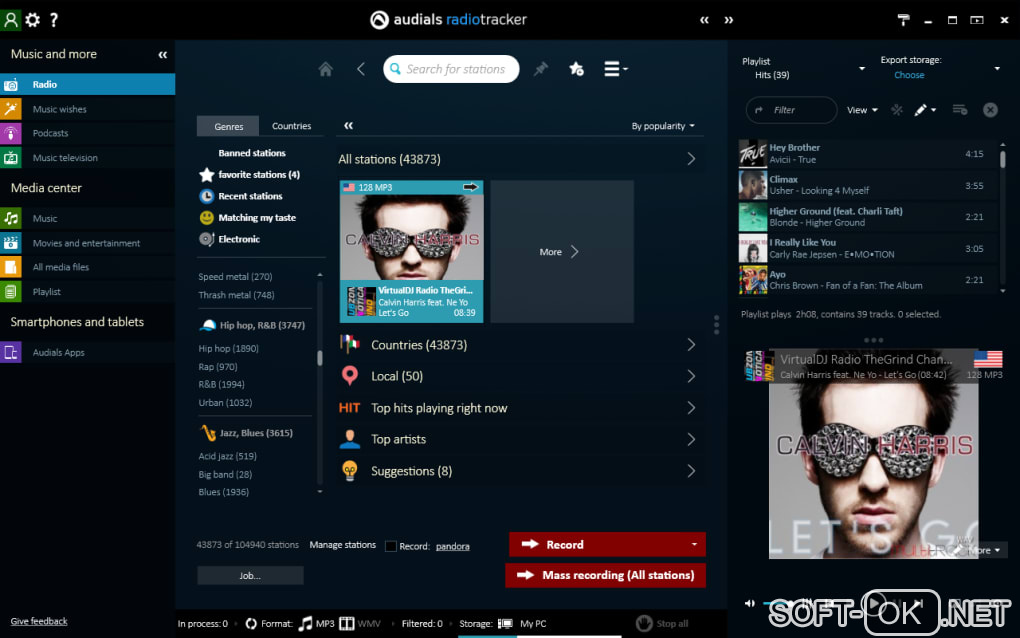Open the VirtualDJ Radio TheGrind station card
Viewport: 1020px width, 638px height.
click(412, 252)
